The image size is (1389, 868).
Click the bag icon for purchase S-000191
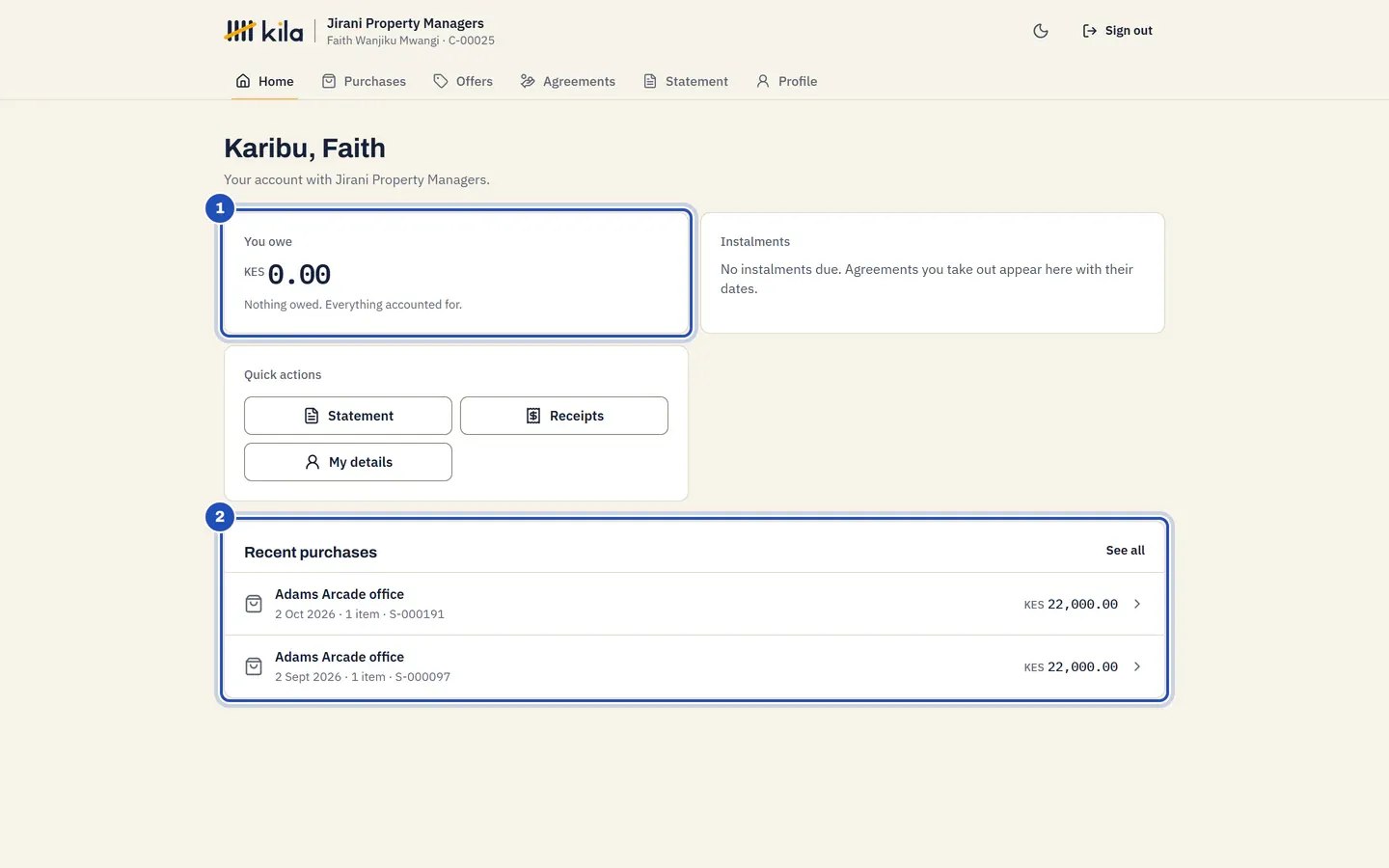pyautogui.click(x=254, y=604)
